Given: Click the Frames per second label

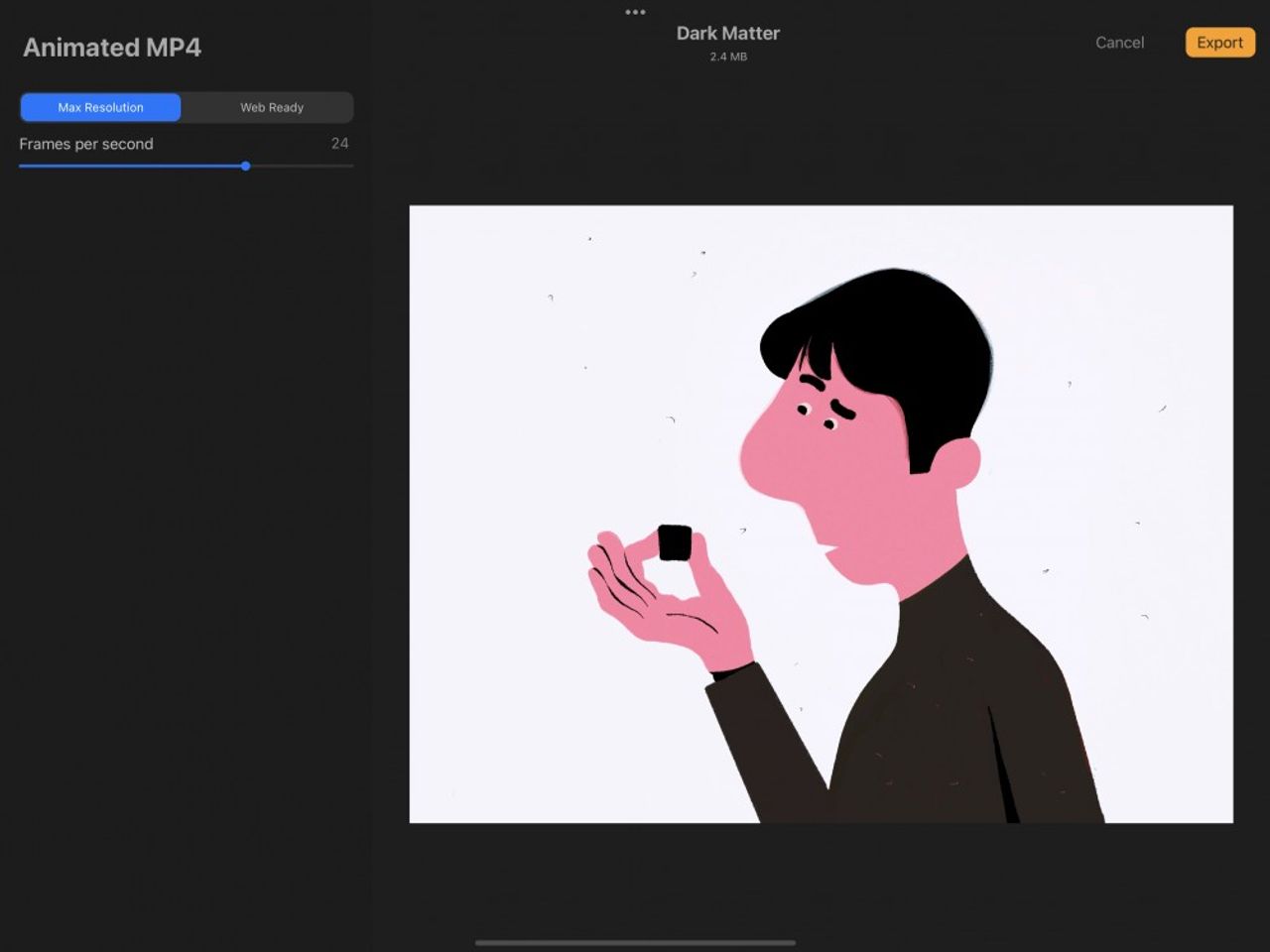Looking at the screenshot, I should click(x=86, y=144).
